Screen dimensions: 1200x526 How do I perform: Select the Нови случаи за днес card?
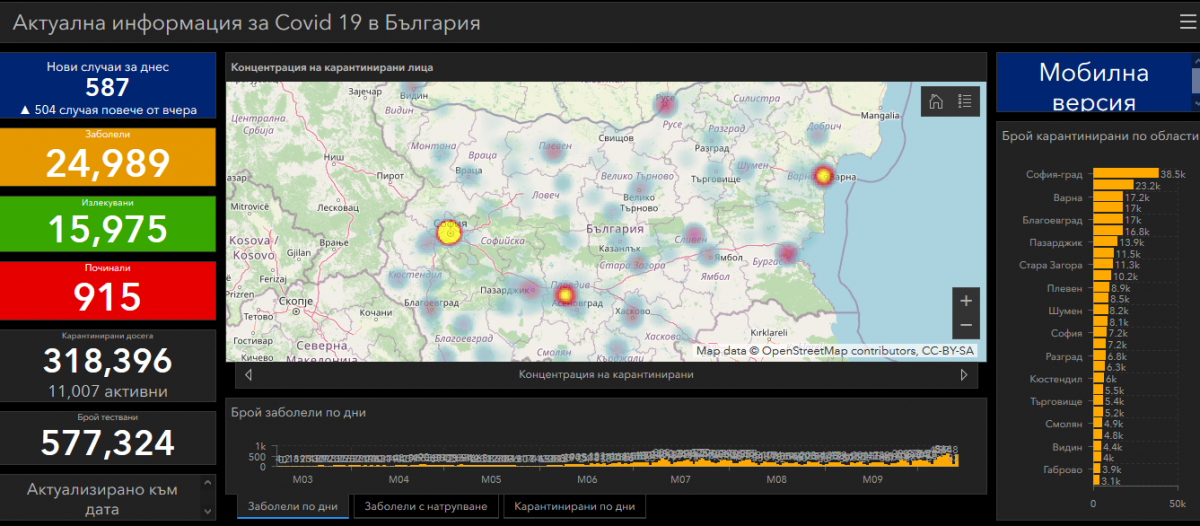(108, 87)
